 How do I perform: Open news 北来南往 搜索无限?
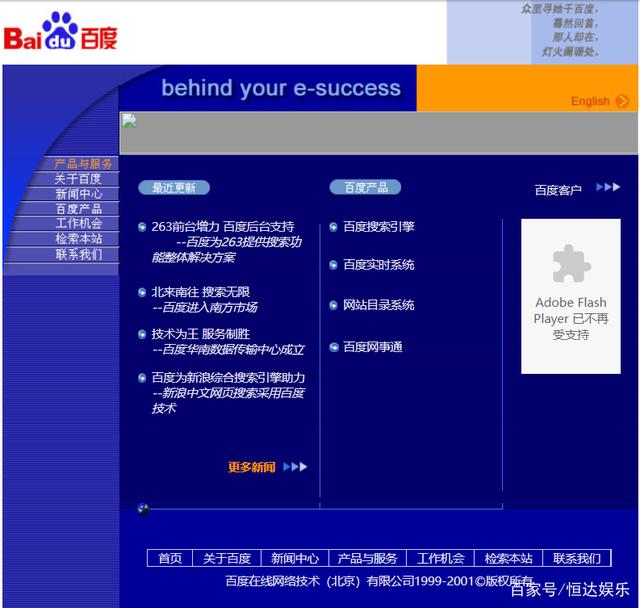(x=201, y=292)
